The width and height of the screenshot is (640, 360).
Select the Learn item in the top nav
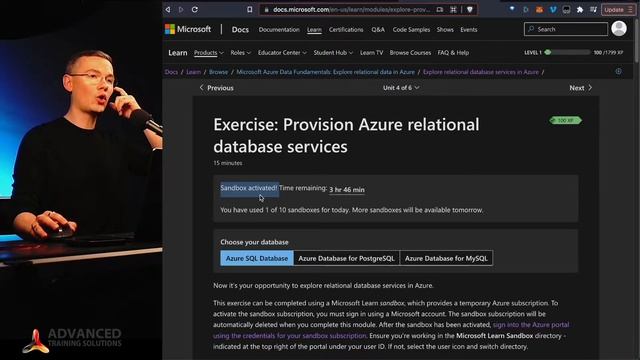pos(314,29)
